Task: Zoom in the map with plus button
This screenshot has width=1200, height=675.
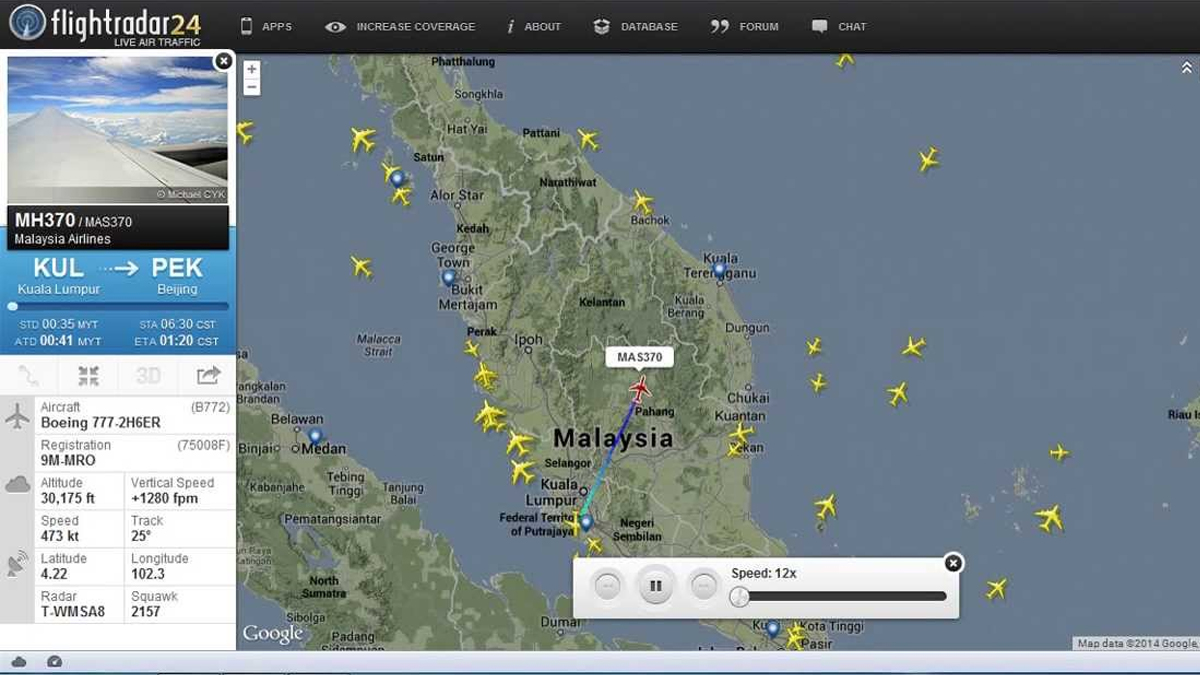Action: tap(252, 69)
